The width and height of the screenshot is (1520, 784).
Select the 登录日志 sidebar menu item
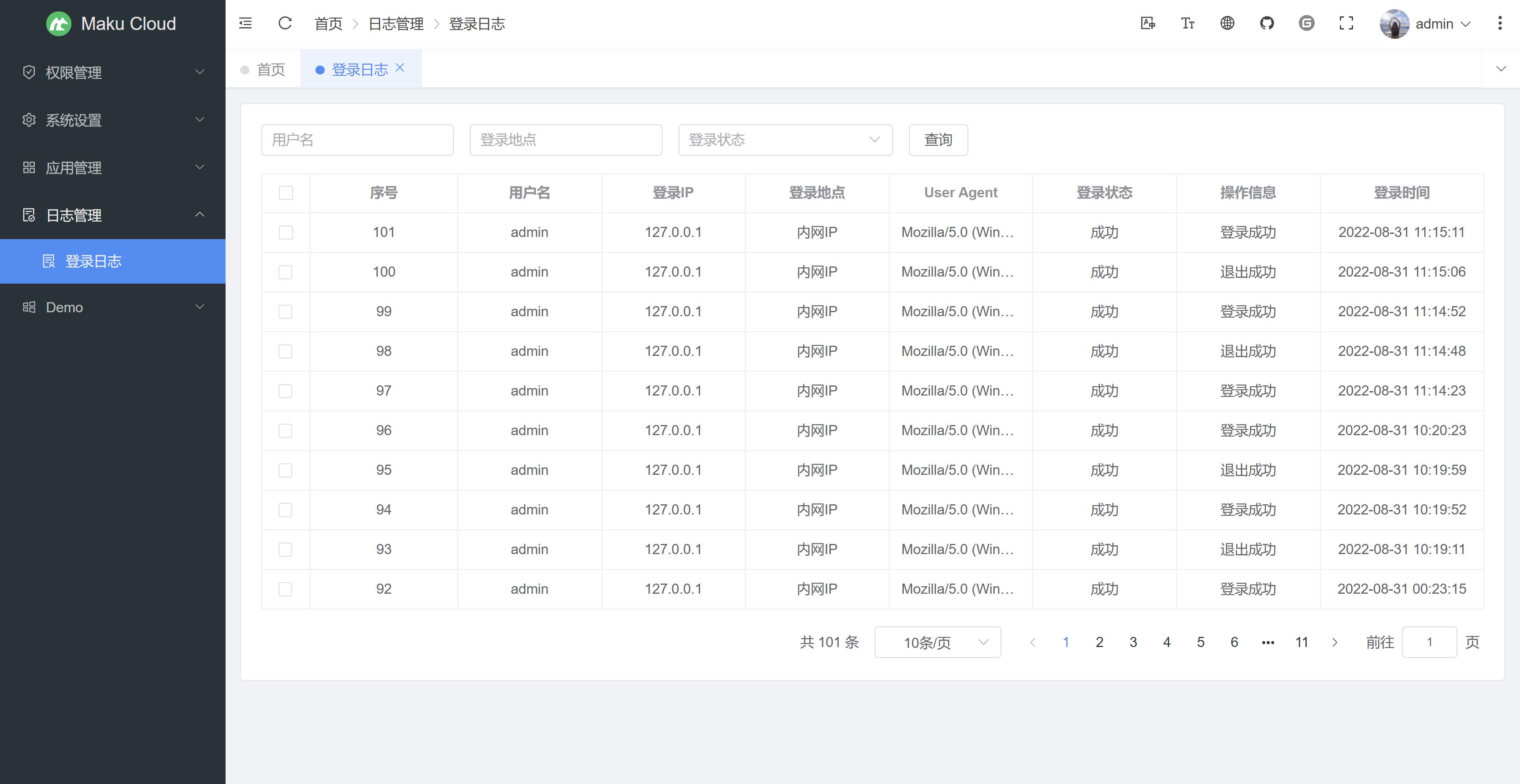(x=93, y=261)
